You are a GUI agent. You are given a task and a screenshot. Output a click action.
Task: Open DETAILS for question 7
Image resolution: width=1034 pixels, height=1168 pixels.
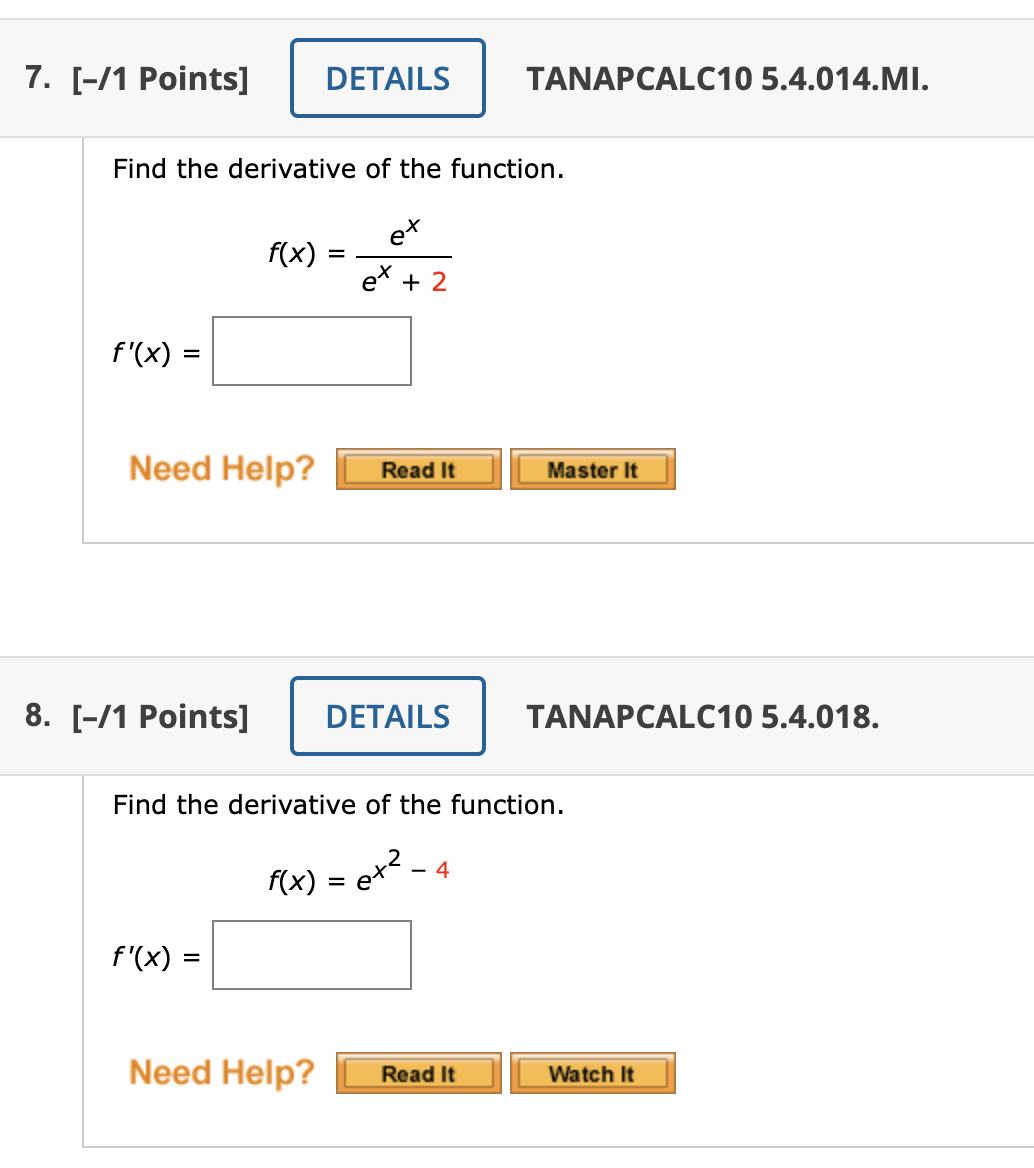tap(387, 78)
